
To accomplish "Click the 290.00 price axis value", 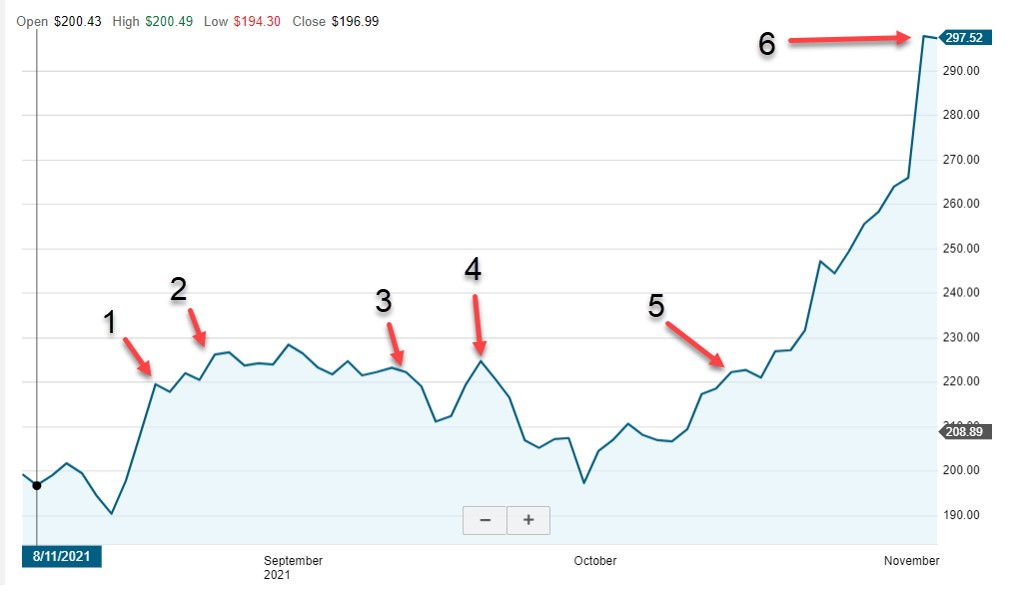I will pos(959,70).
